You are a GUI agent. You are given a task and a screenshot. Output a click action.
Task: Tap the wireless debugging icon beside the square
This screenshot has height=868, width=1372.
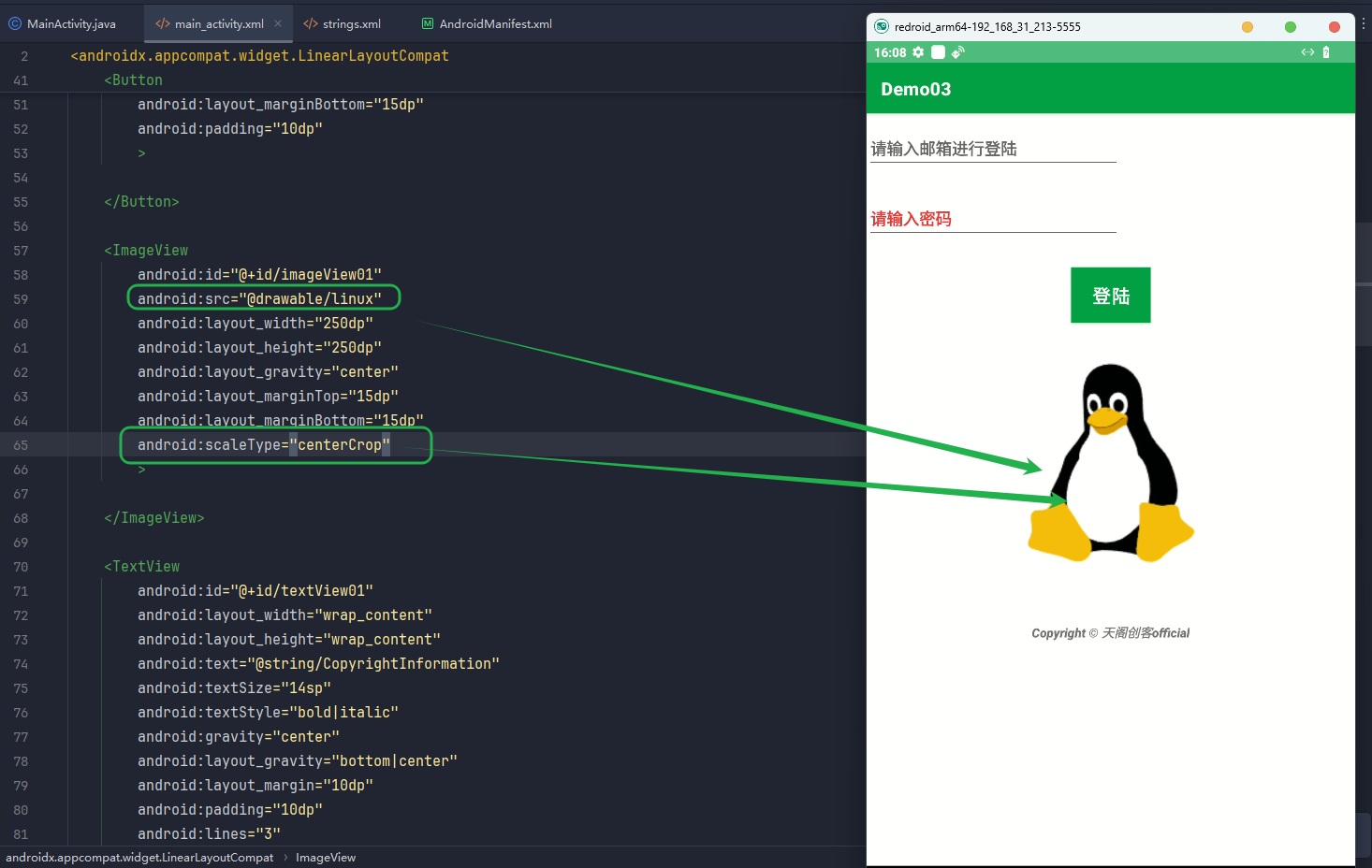(x=957, y=52)
